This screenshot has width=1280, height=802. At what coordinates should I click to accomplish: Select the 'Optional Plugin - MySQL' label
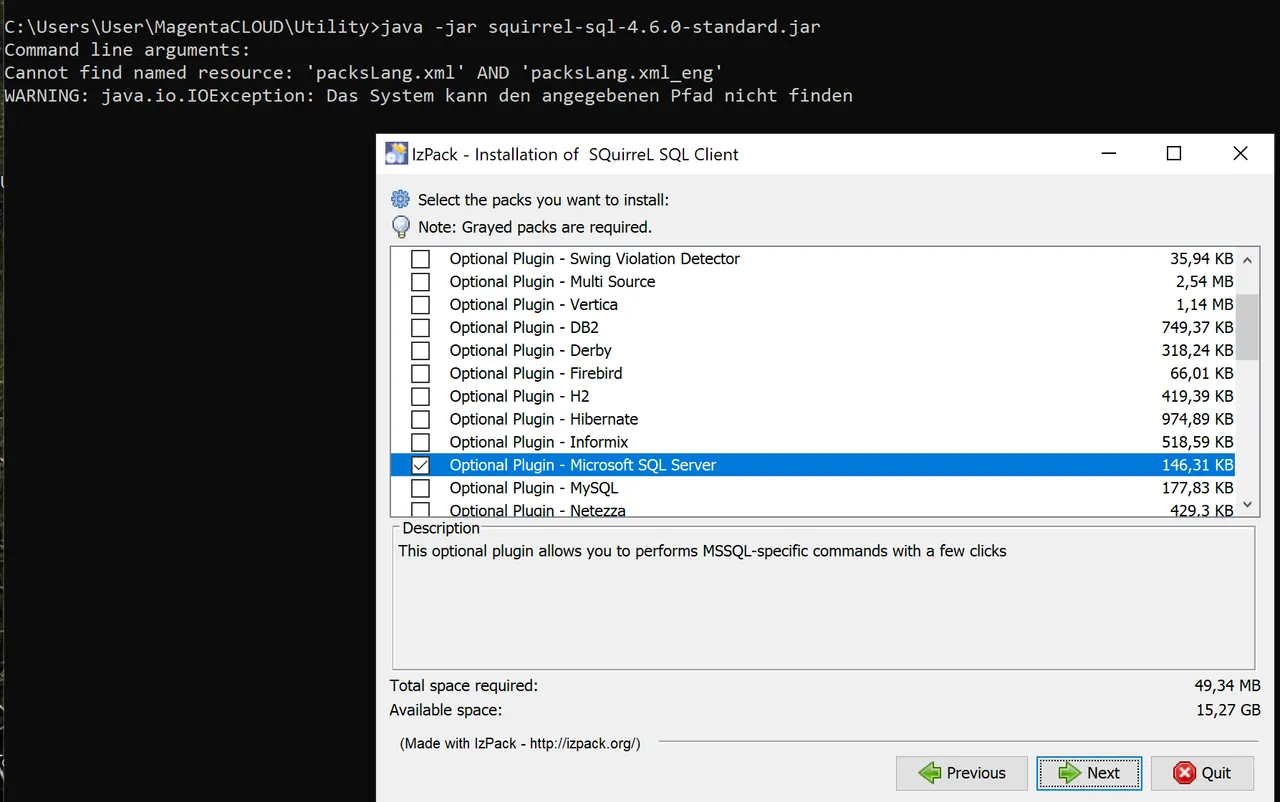coord(534,489)
